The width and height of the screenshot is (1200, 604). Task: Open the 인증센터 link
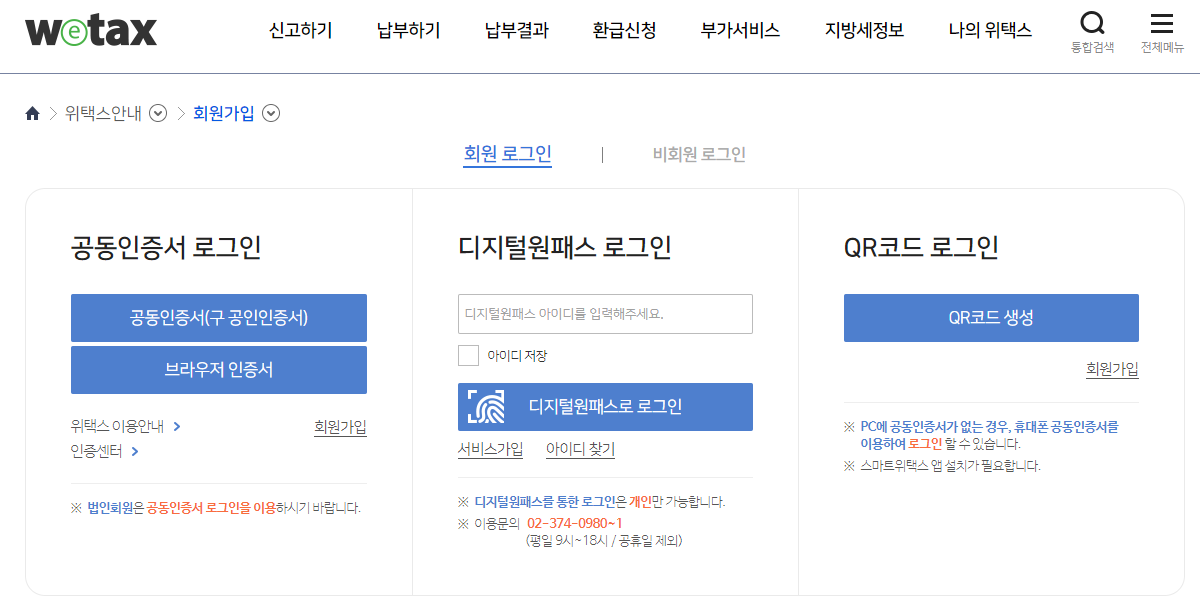click(x=96, y=451)
